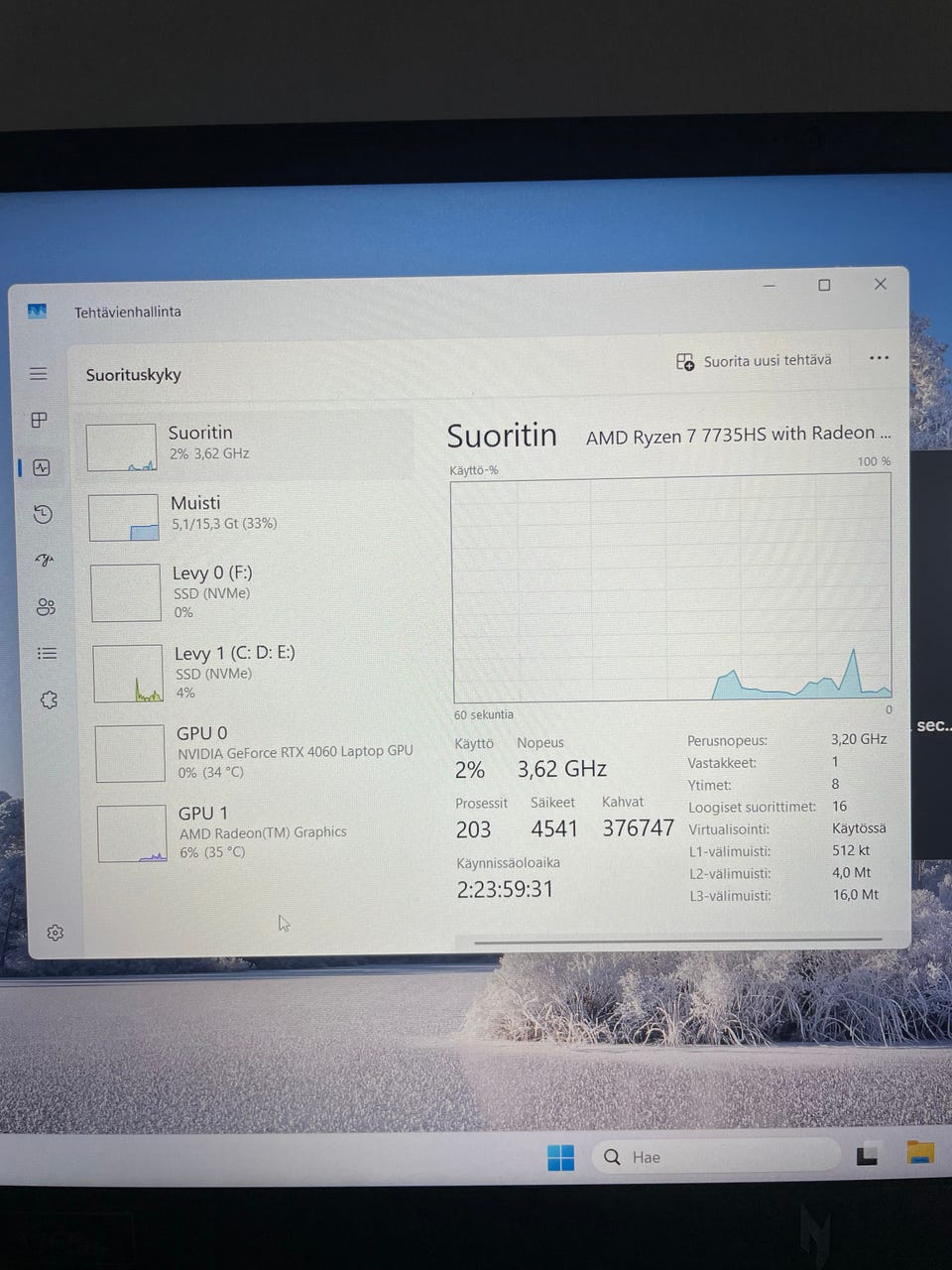This screenshot has height=1270, width=952.
Task: Click the L2-välimuisti 4,0 Mt value
Action: click(852, 872)
